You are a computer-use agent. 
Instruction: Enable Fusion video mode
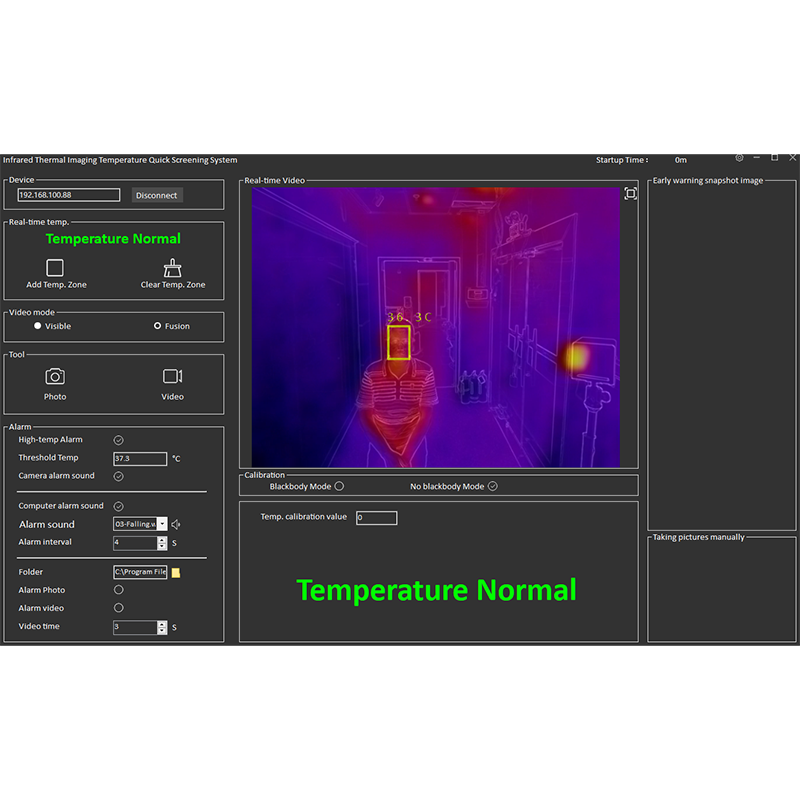158,326
